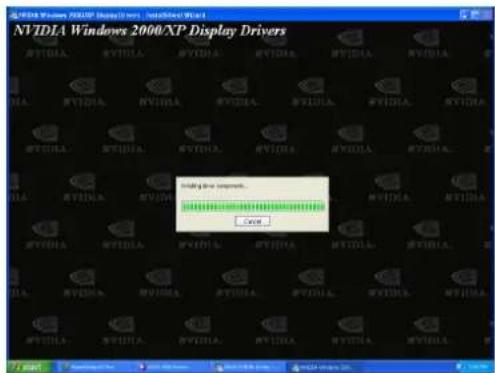Click the "Installing driver components..." status text
The width and height of the screenshot is (495, 373).
point(214,186)
